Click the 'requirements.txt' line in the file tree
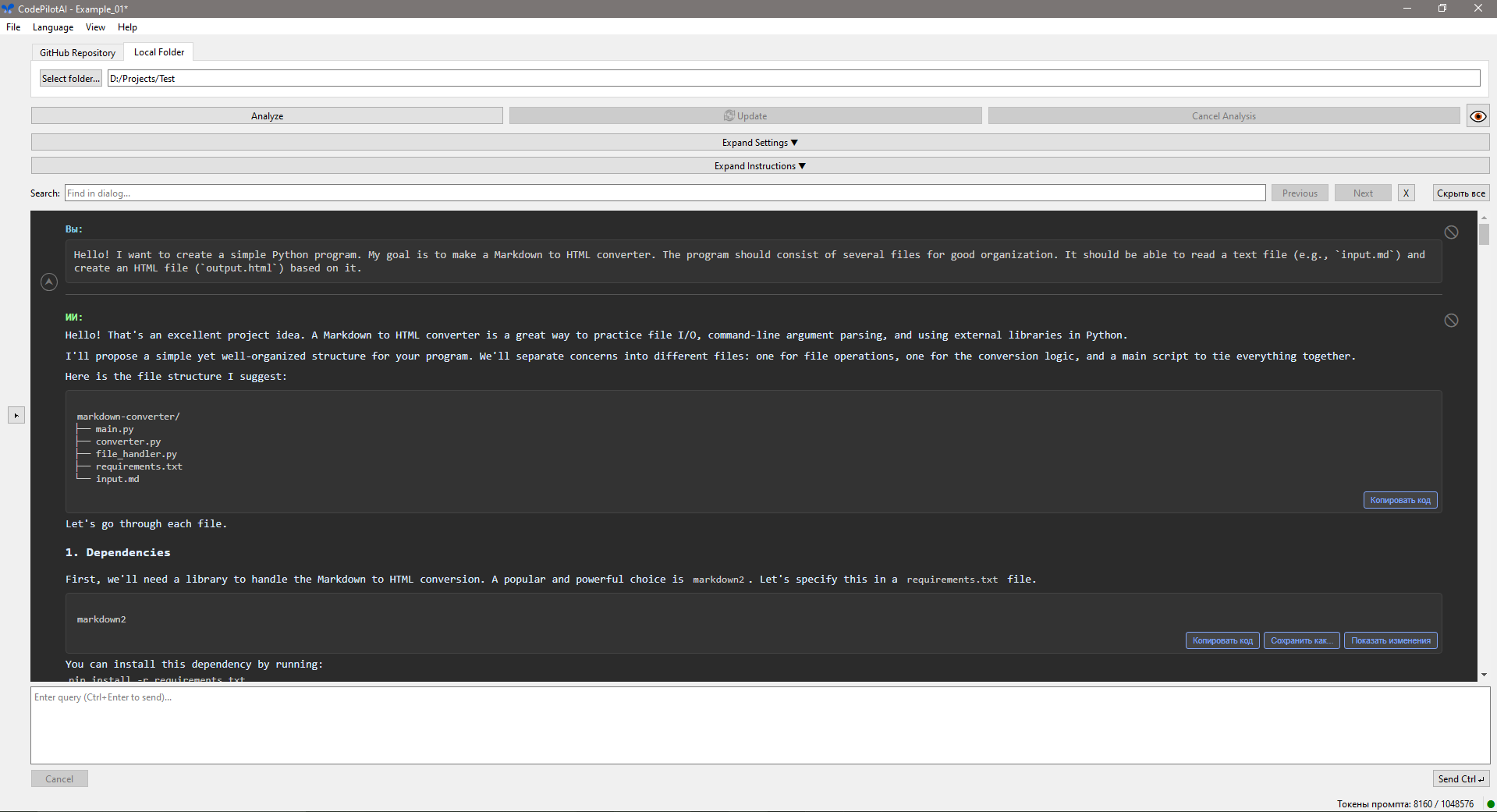This screenshot has width=1497, height=812. tap(139, 466)
